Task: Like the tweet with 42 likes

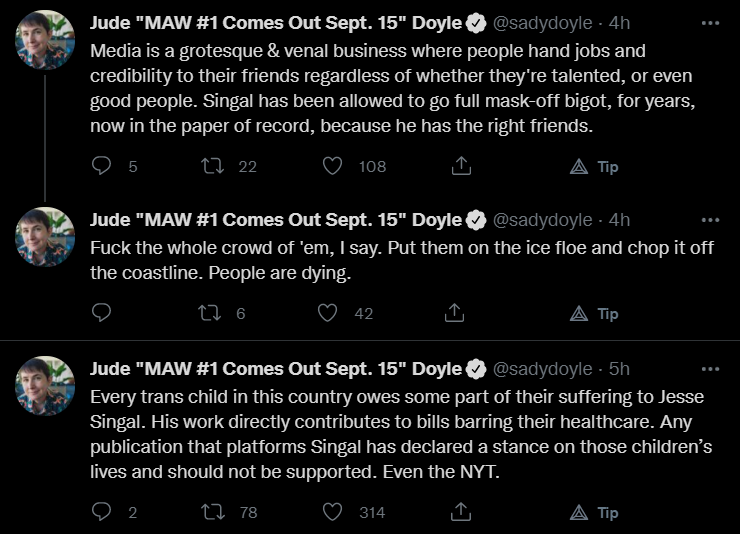Action: point(327,313)
